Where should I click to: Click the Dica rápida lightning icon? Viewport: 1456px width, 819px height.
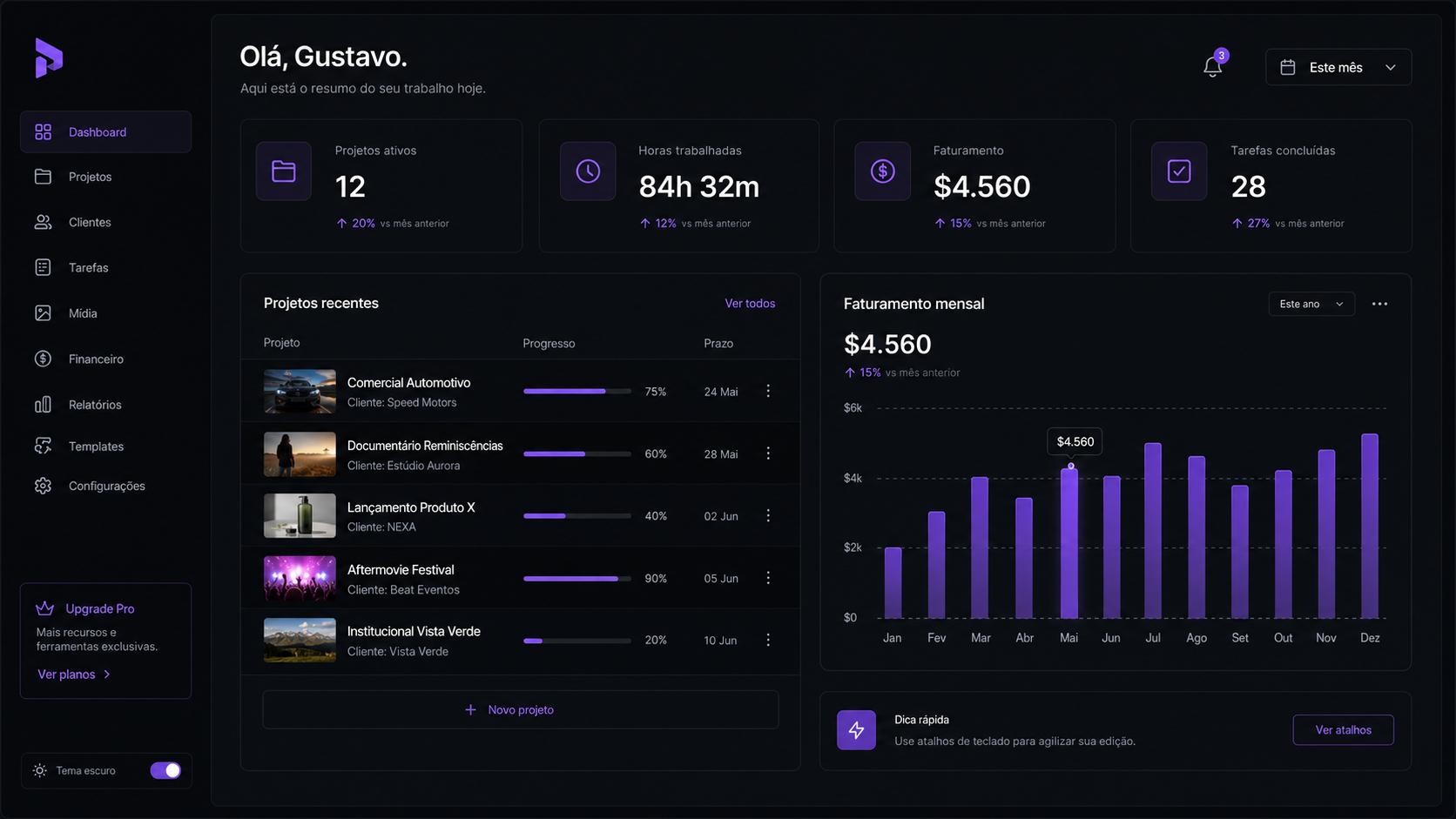point(857,730)
